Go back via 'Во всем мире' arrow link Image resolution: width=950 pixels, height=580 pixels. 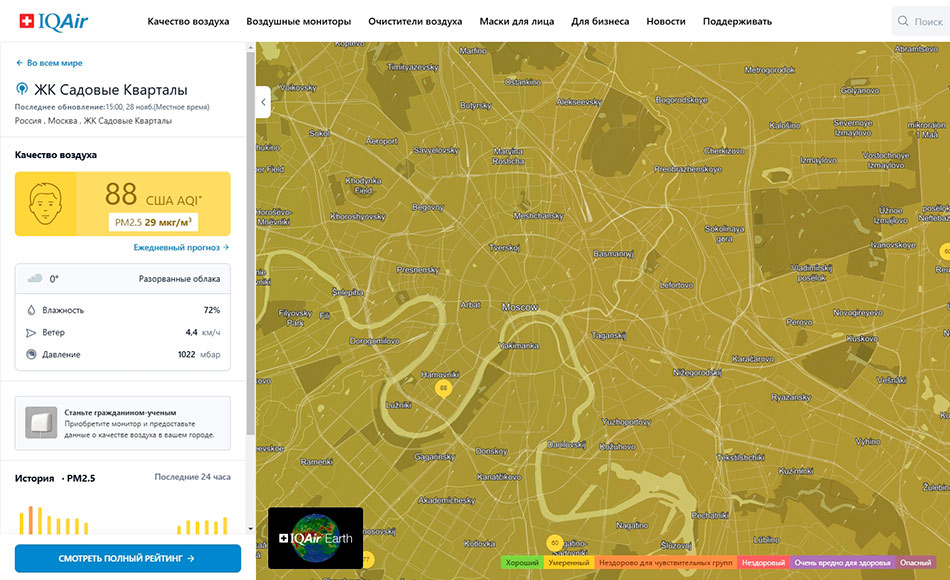pos(49,63)
